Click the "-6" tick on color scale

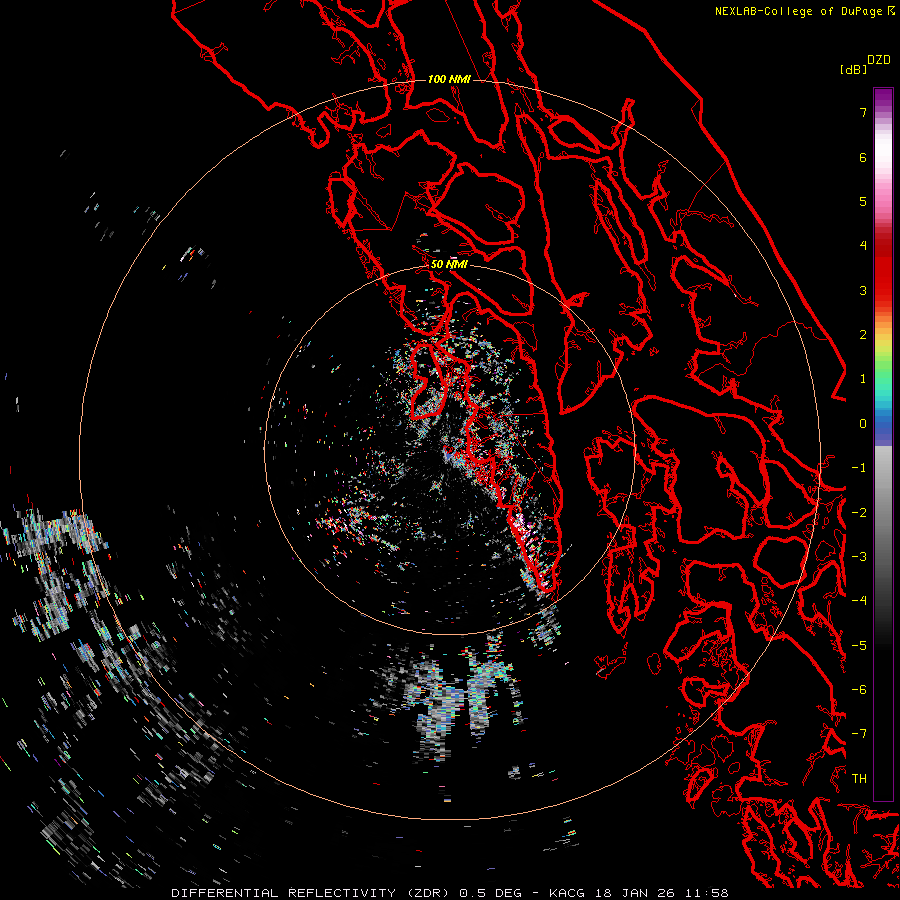pos(859,690)
